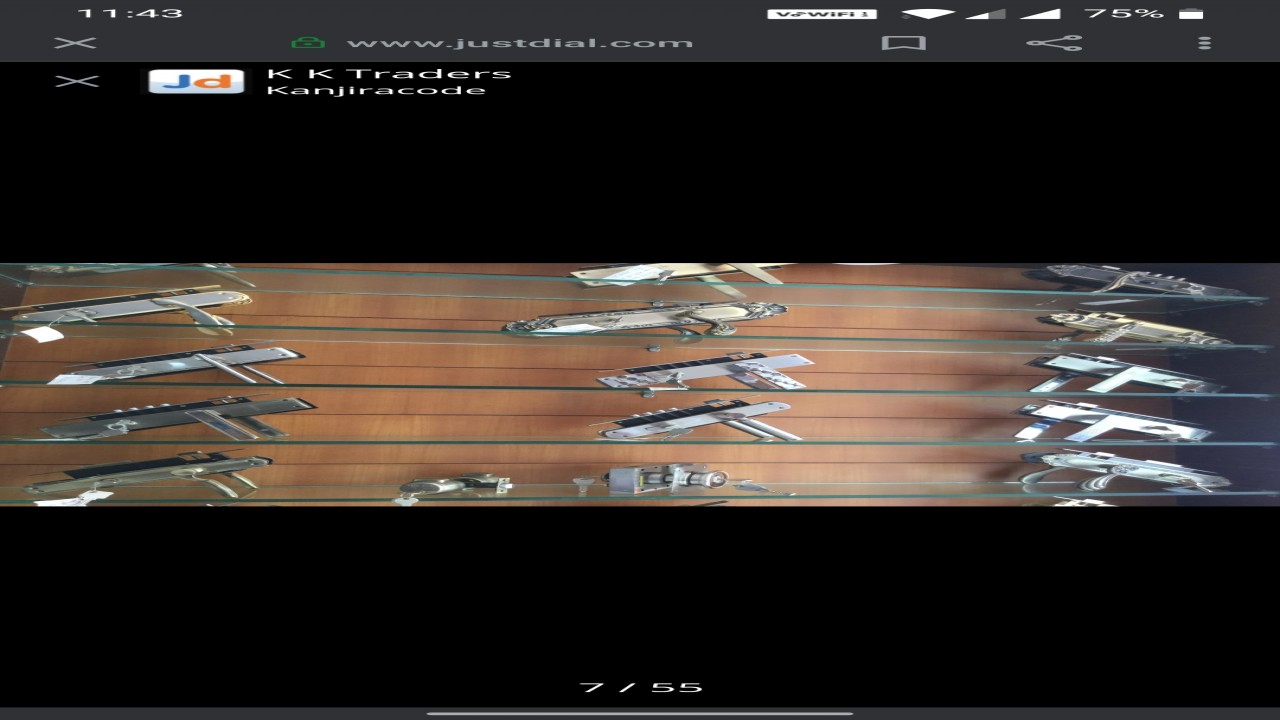1280x720 pixels.
Task: Open the K K Traders business title
Action: tap(389, 73)
